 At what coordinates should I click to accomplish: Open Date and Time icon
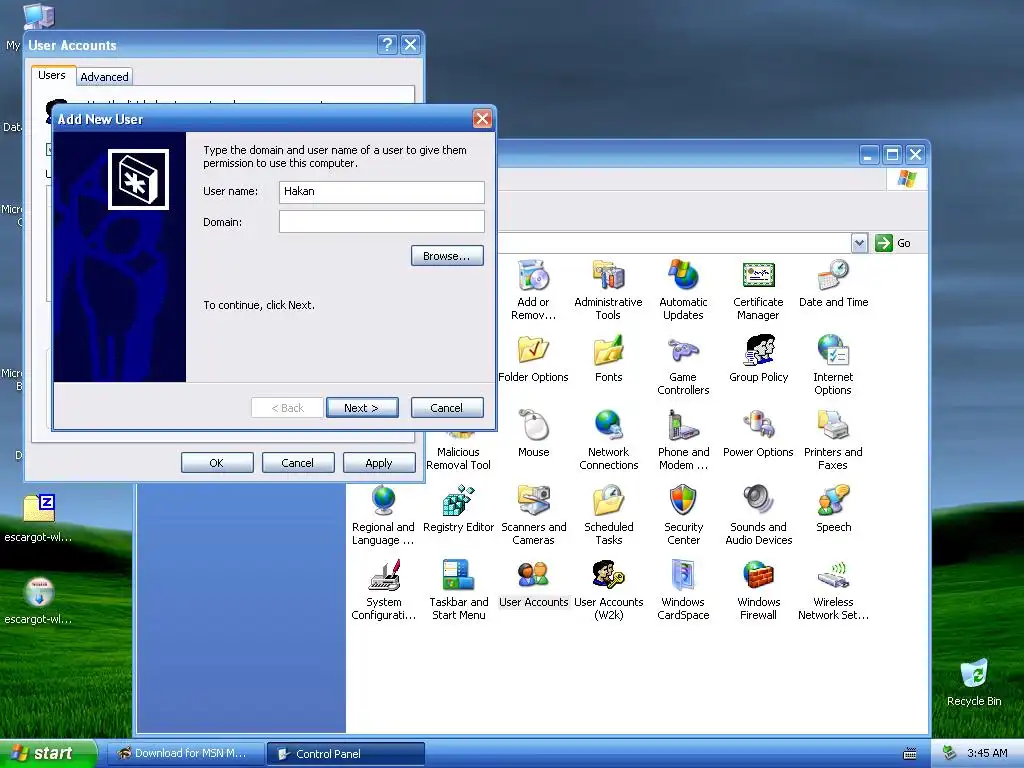833,283
